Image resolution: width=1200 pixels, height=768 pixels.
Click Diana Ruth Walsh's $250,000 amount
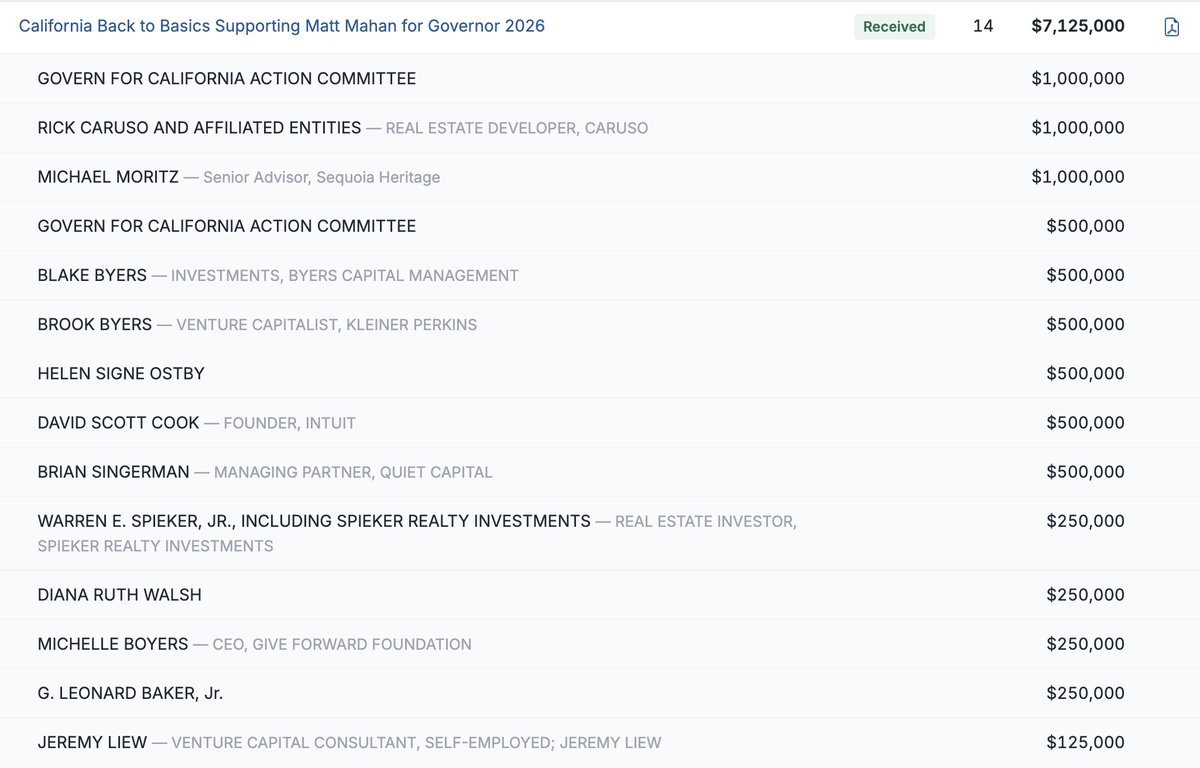click(1085, 594)
